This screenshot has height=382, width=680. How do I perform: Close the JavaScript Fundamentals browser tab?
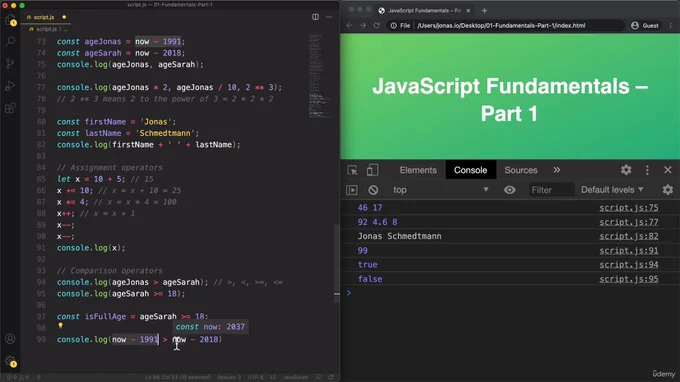pos(468,10)
